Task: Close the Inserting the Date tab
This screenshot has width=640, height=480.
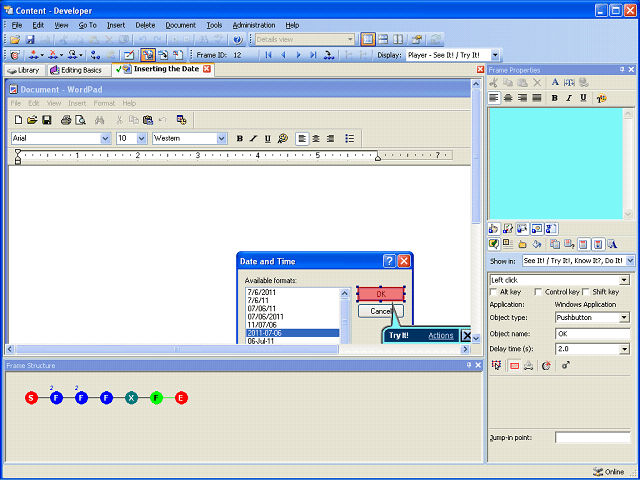Action: [207, 69]
